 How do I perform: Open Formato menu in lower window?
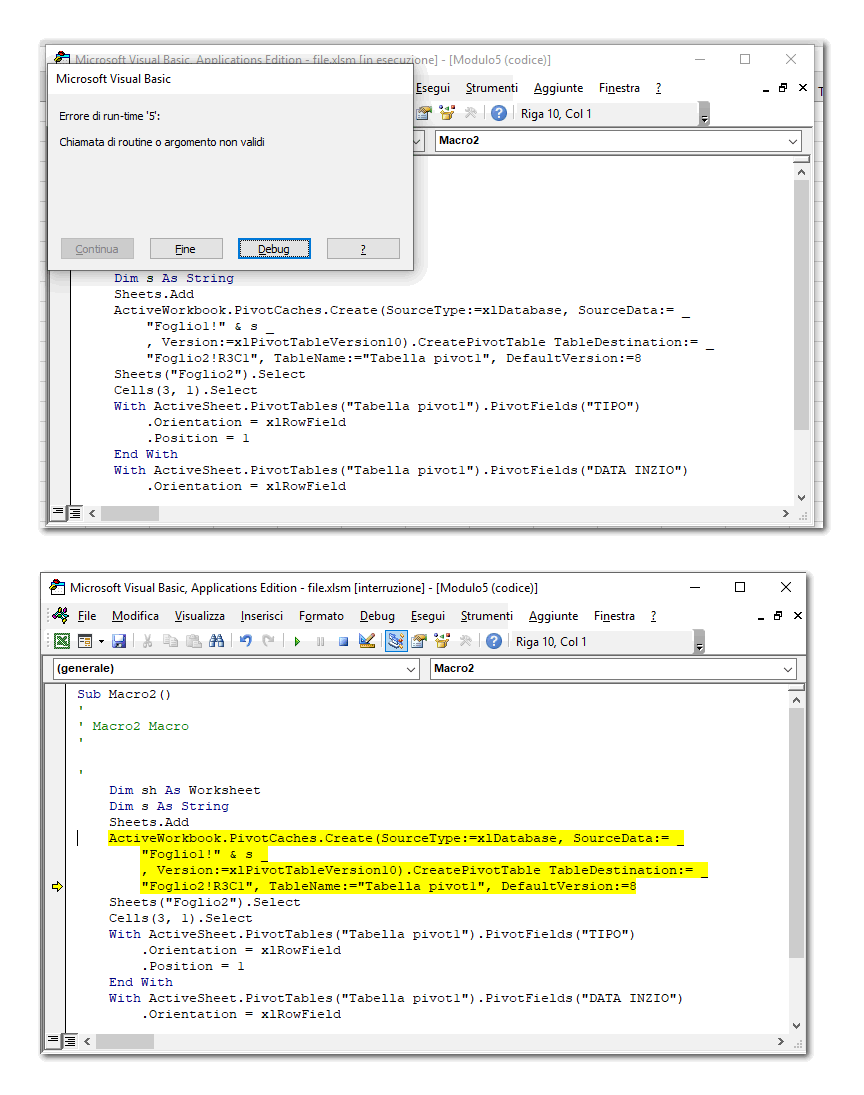click(321, 616)
